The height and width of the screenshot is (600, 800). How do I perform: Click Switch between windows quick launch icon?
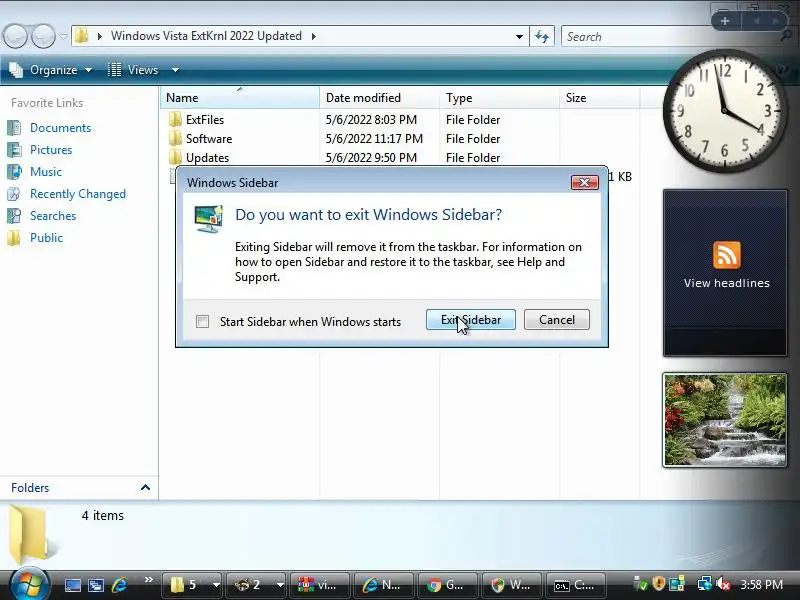coord(95,585)
